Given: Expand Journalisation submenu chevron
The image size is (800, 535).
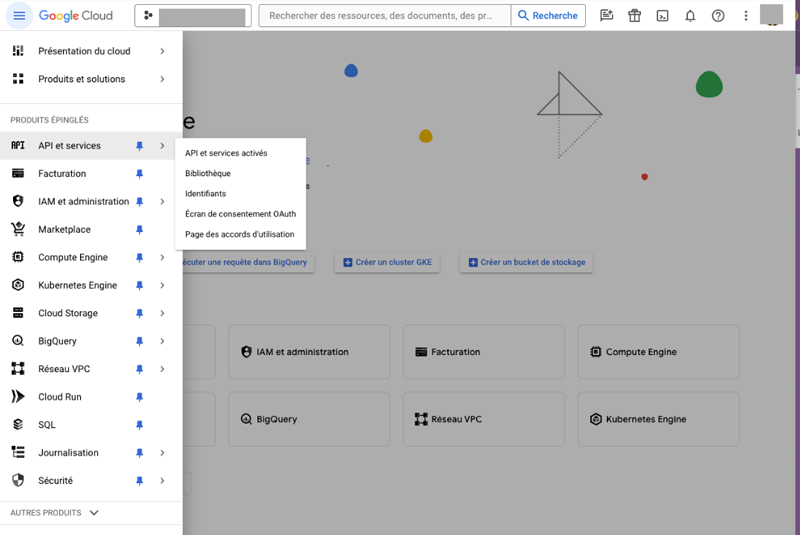Looking at the screenshot, I should 162,453.
